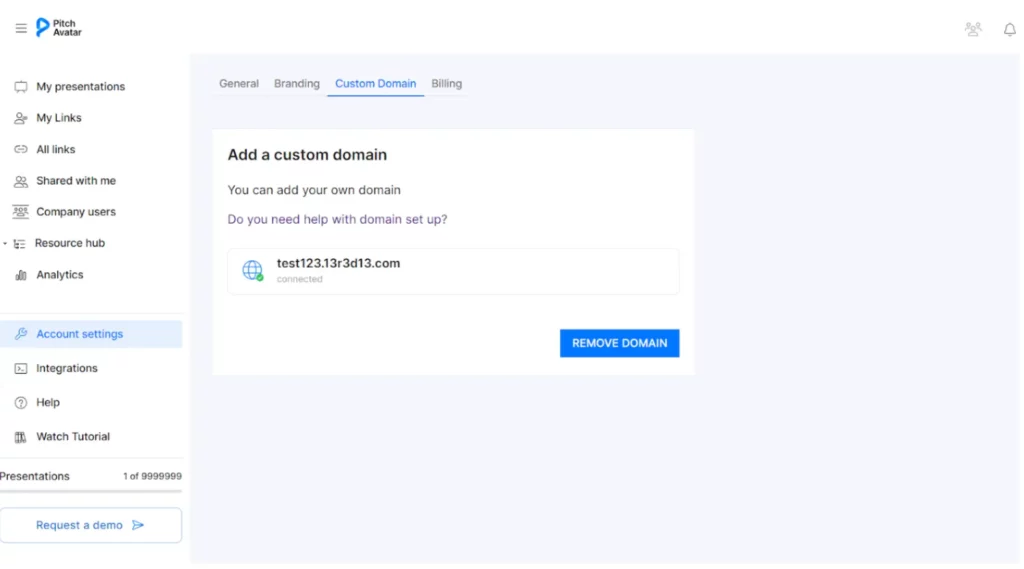The height and width of the screenshot is (569, 1024).
Task: Click the Shared with me icon
Action: (21, 181)
